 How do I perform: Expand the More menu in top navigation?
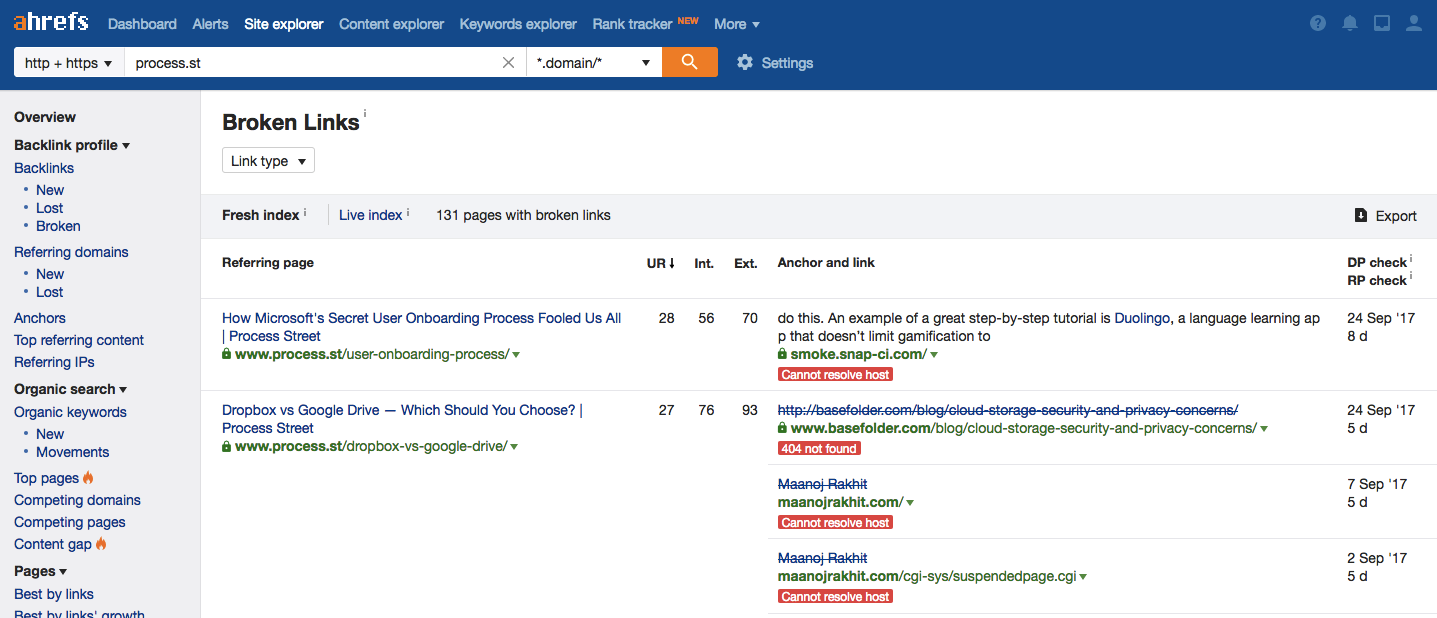[x=737, y=23]
